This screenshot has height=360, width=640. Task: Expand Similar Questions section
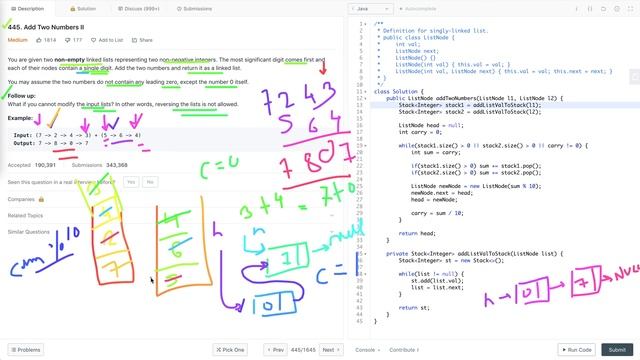coord(29,232)
